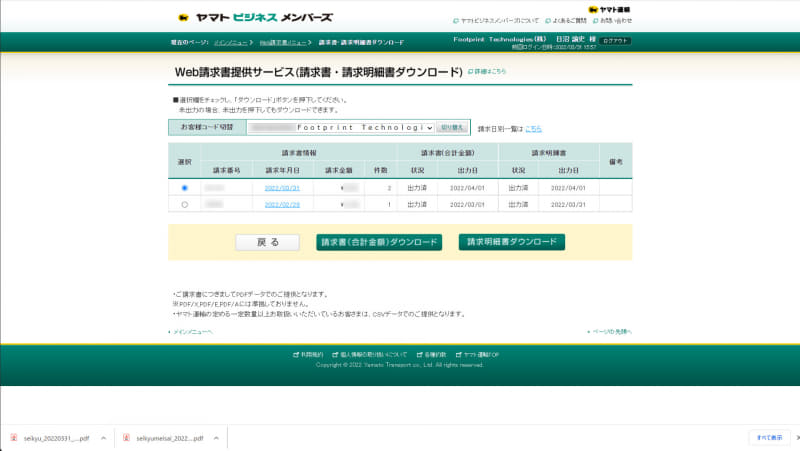Open the よくあるご質問 FAQ link
Screen dimensions: 800x451
566,21
